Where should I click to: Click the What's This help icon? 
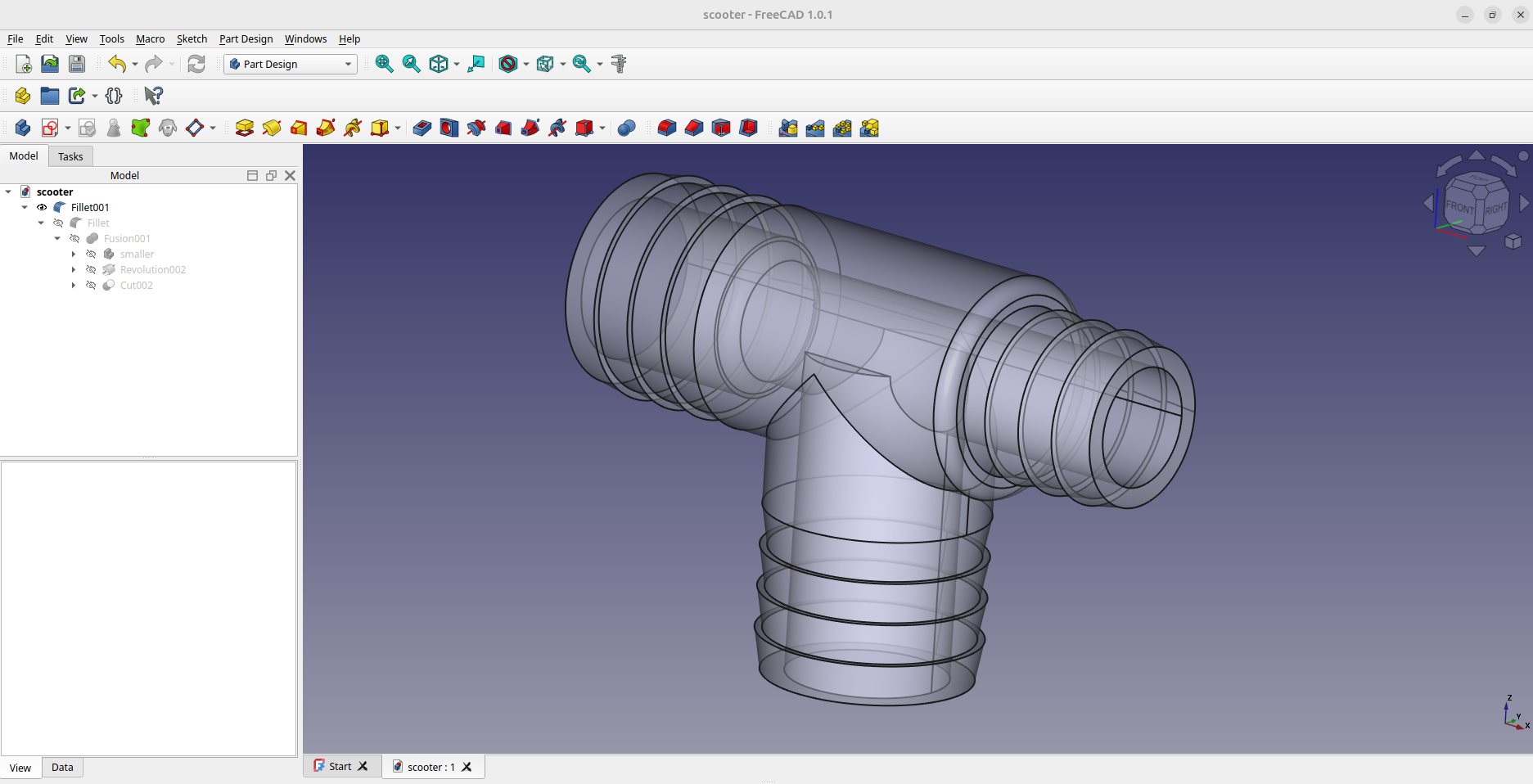tap(153, 96)
